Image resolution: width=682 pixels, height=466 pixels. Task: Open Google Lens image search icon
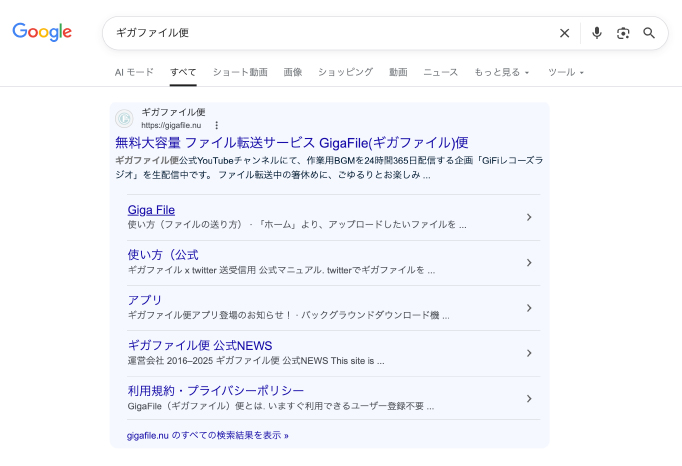click(x=623, y=33)
